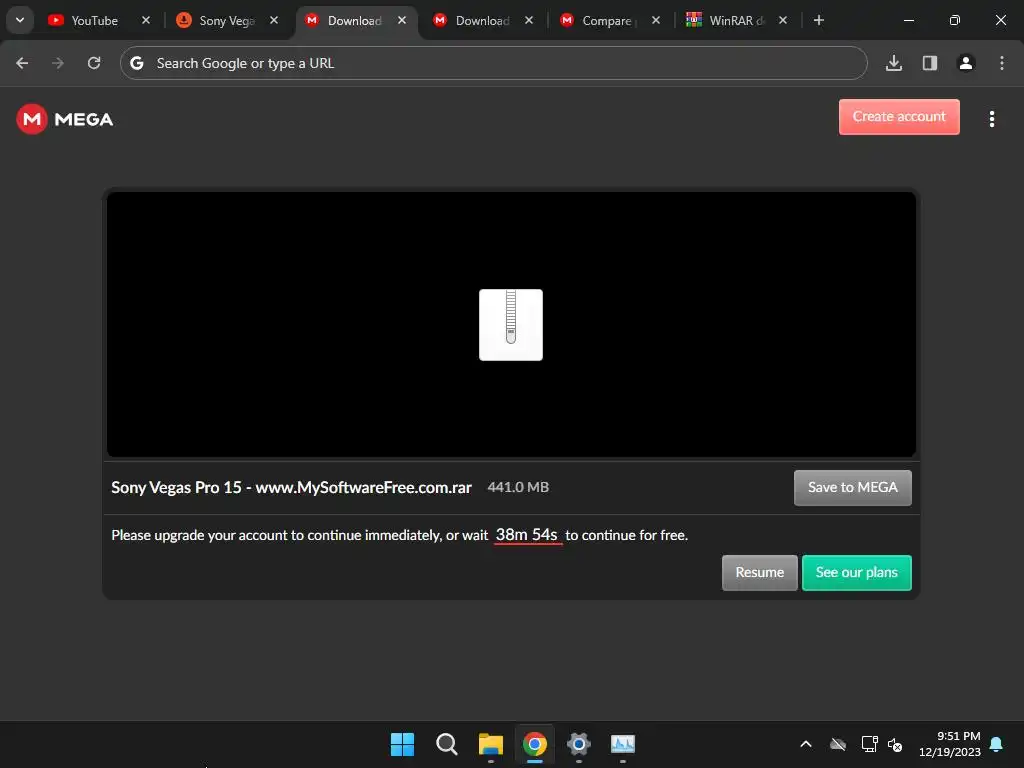
Task: Open File Explorer from taskbar
Action: [490, 744]
